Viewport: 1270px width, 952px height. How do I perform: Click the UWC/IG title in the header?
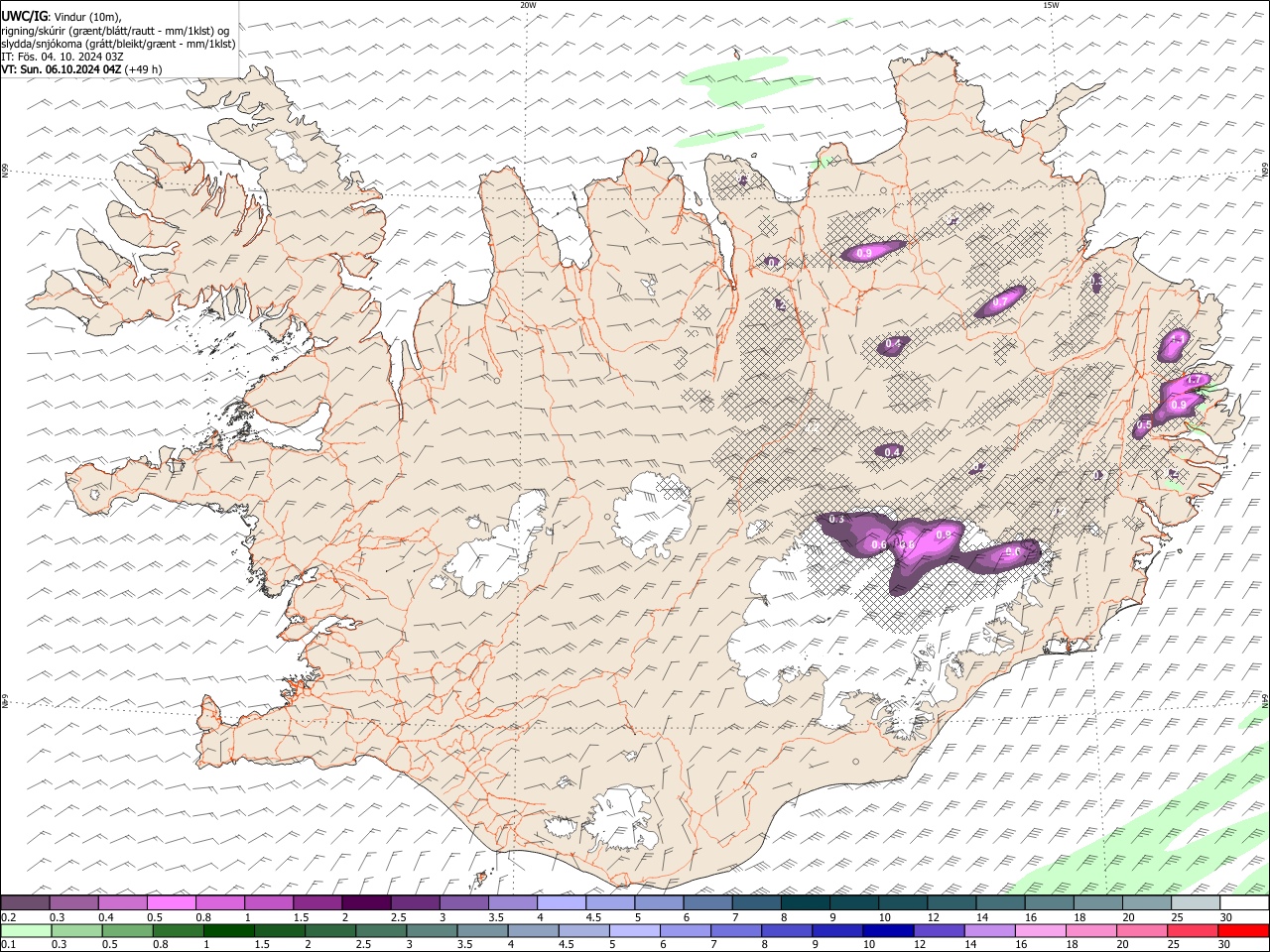click(25, 17)
